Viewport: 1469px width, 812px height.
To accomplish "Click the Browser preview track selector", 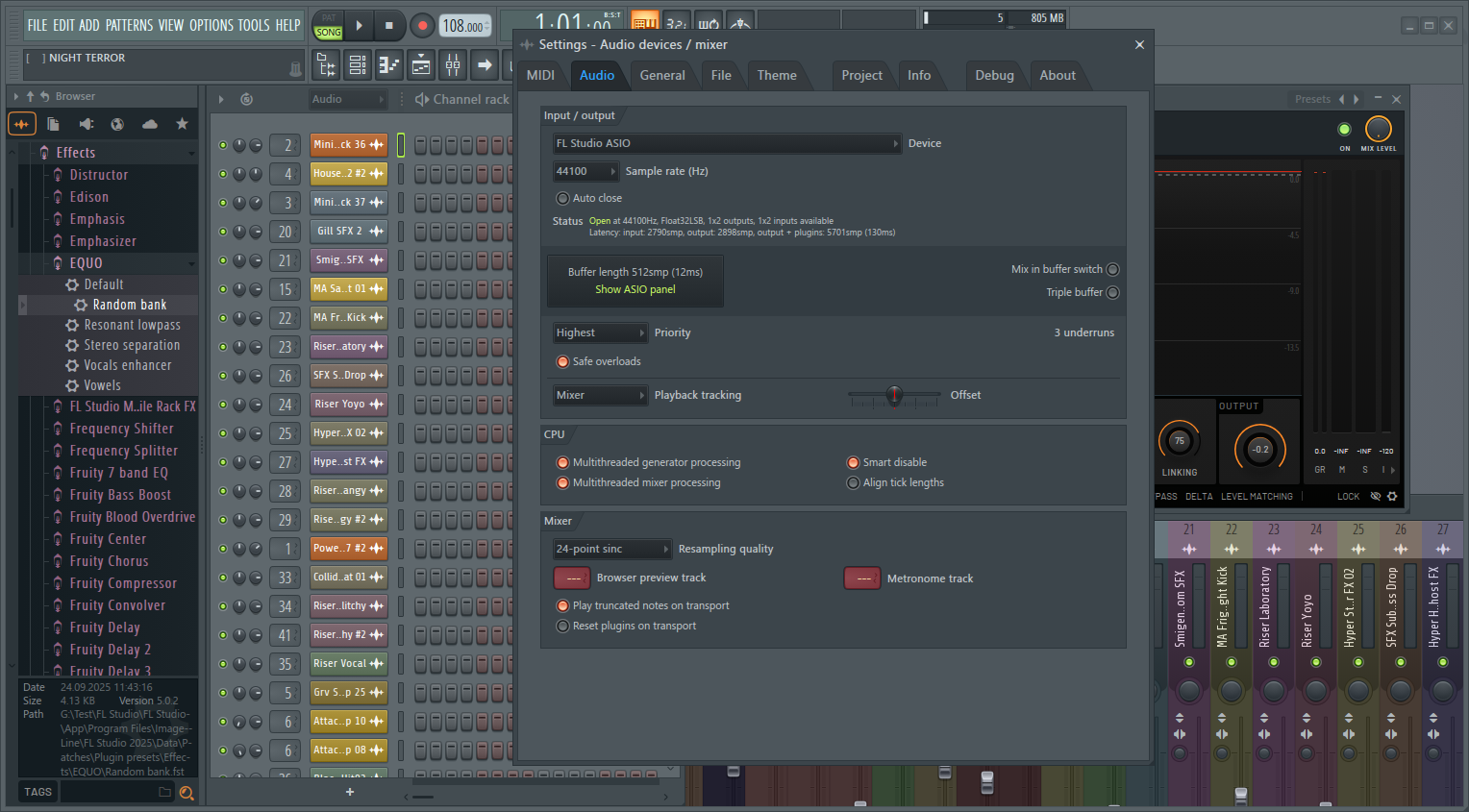I will (573, 578).
